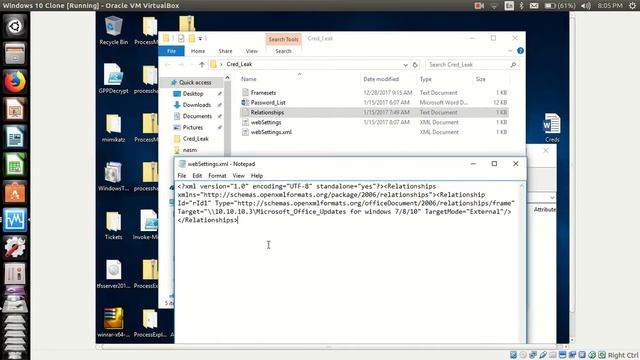The height and width of the screenshot is (360, 640).
Task: Open Documents in the navigation pane
Action: pos(197,116)
